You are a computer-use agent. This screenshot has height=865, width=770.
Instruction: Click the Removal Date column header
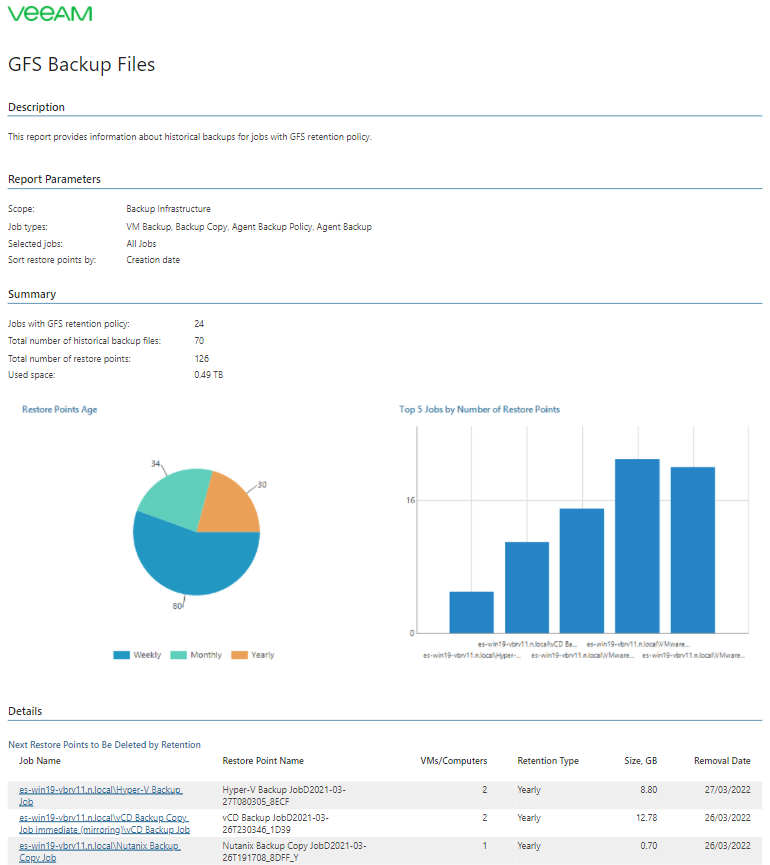(722, 761)
